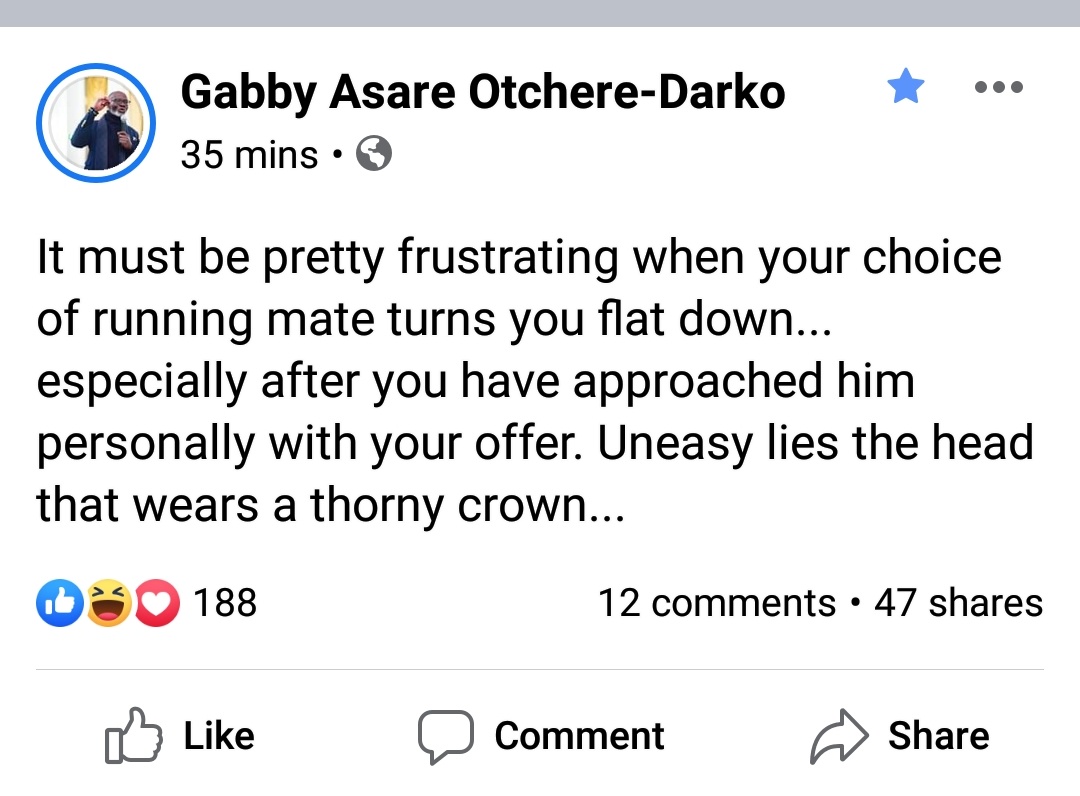This screenshot has height=796, width=1080.
Task: Open the three-dot post options menu
Action: tap(998, 88)
